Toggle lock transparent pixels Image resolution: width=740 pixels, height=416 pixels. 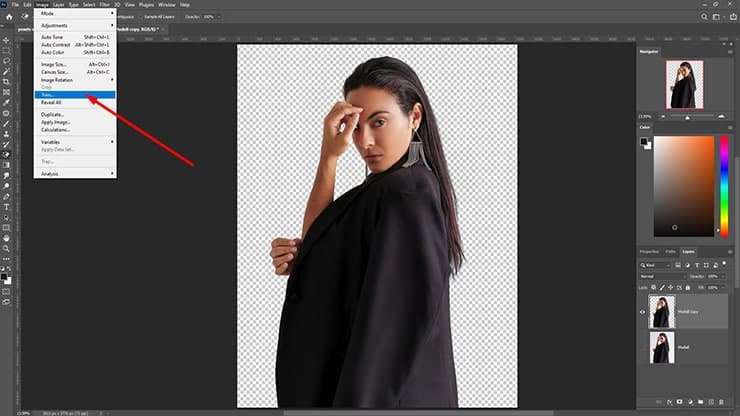point(654,287)
